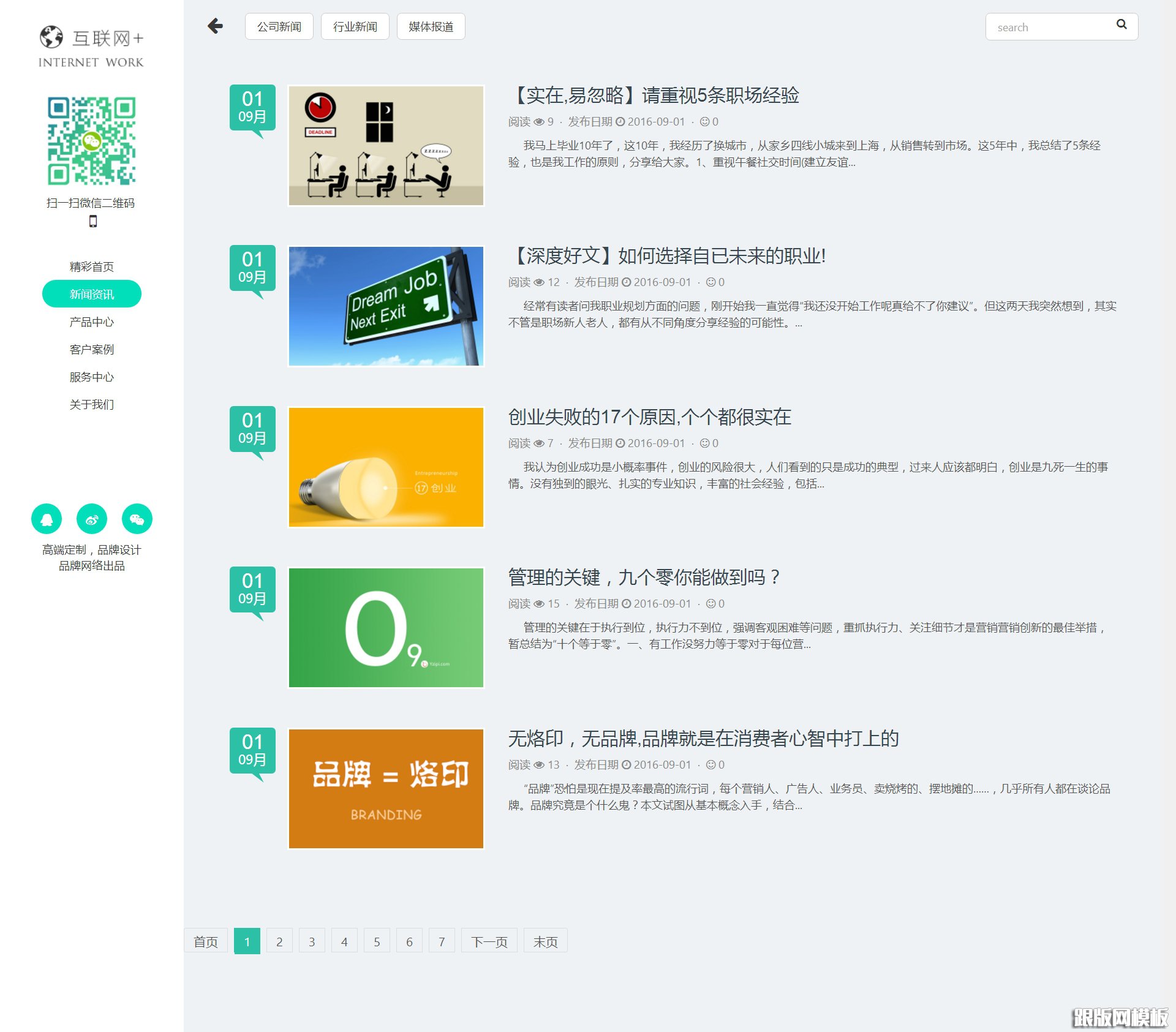Click the Dream Job article thumbnail
The width and height of the screenshot is (1176, 1032).
pyautogui.click(x=385, y=306)
